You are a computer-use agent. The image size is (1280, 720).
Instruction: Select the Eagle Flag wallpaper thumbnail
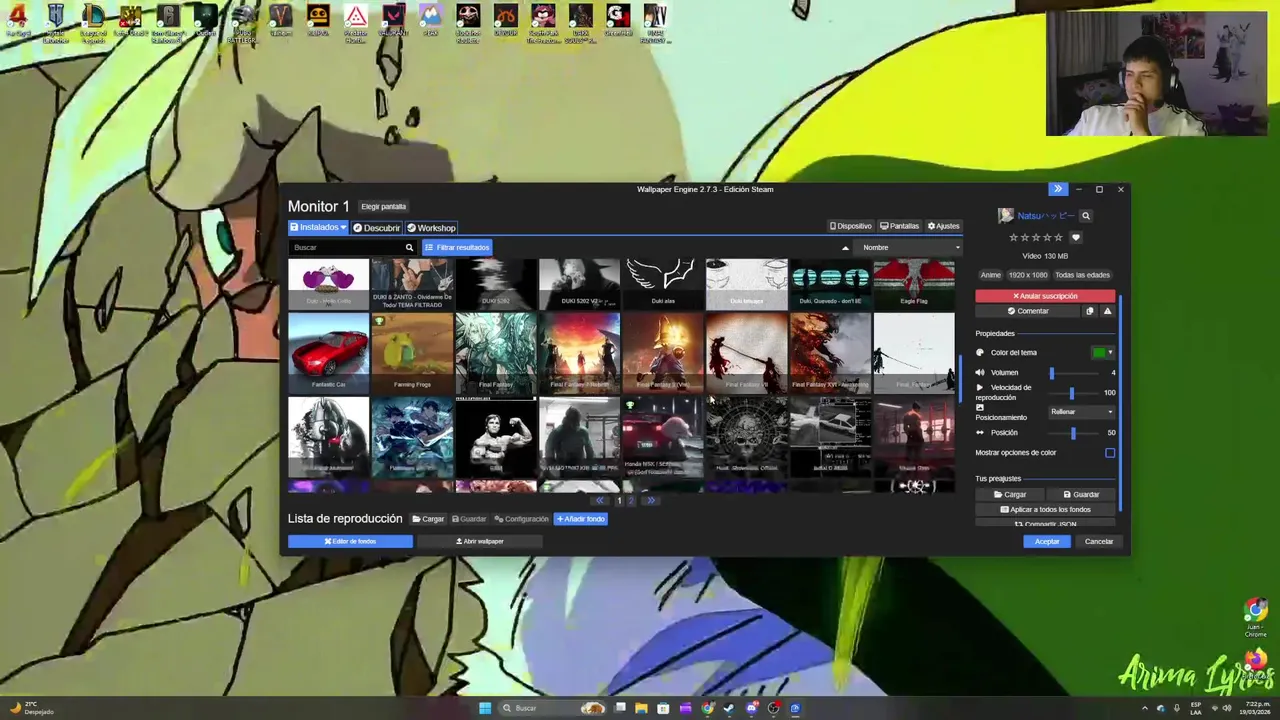tap(914, 283)
